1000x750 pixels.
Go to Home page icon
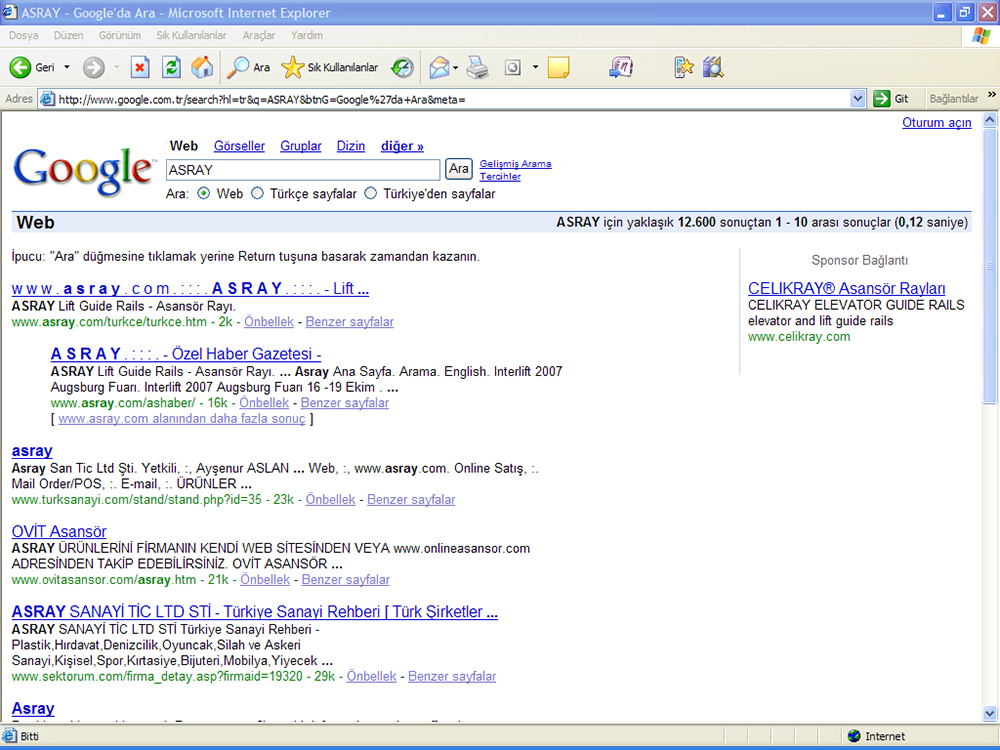202,67
